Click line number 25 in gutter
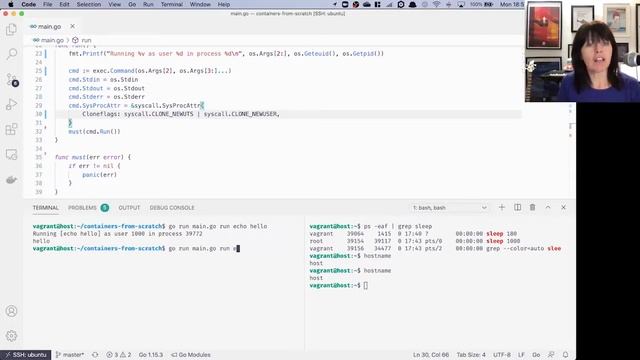 point(38,71)
